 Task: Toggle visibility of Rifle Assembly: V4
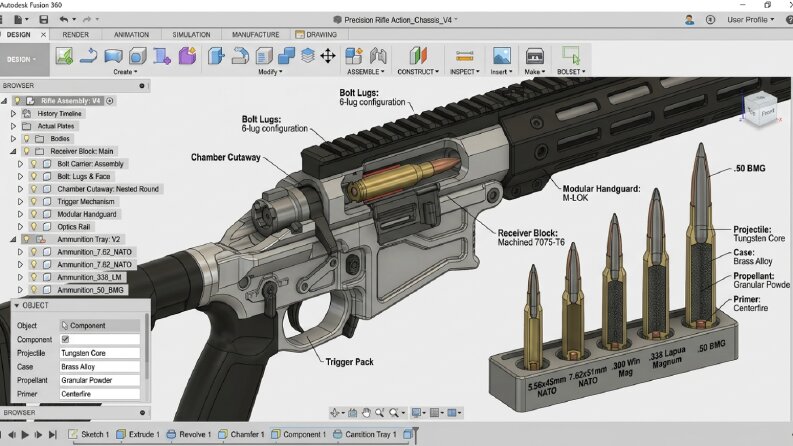[18, 101]
